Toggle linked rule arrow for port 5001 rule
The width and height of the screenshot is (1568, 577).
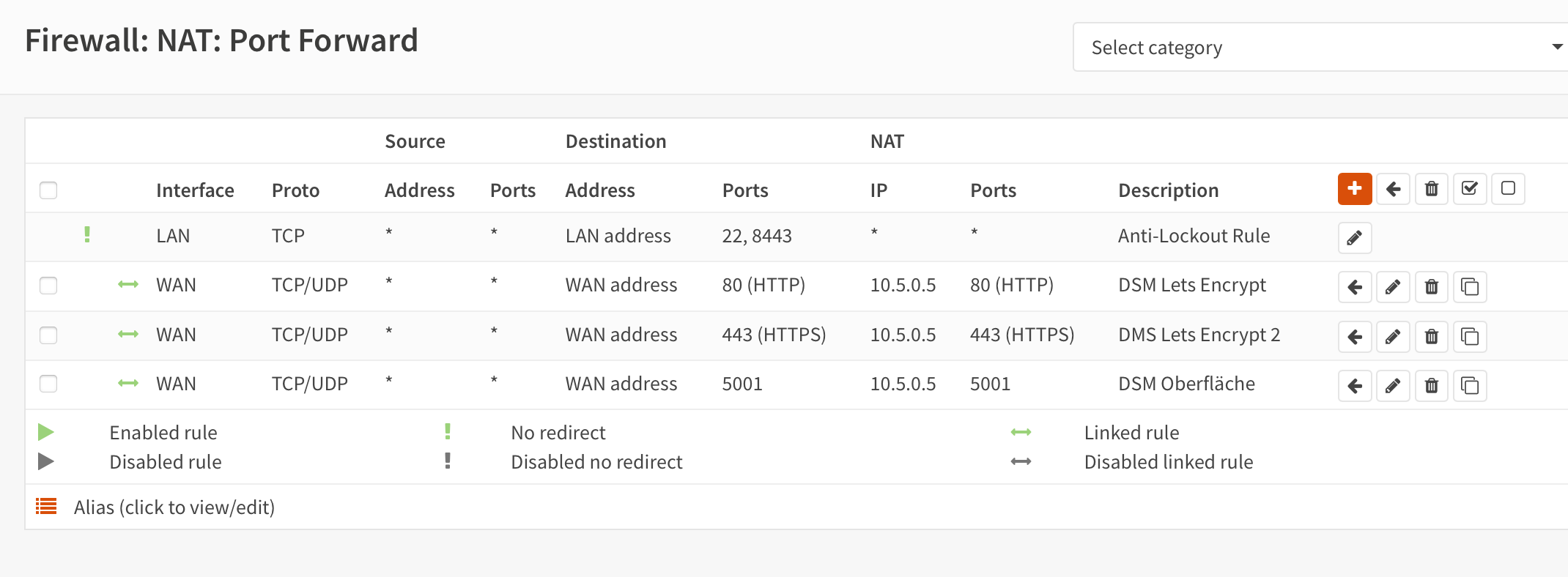click(128, 384)
